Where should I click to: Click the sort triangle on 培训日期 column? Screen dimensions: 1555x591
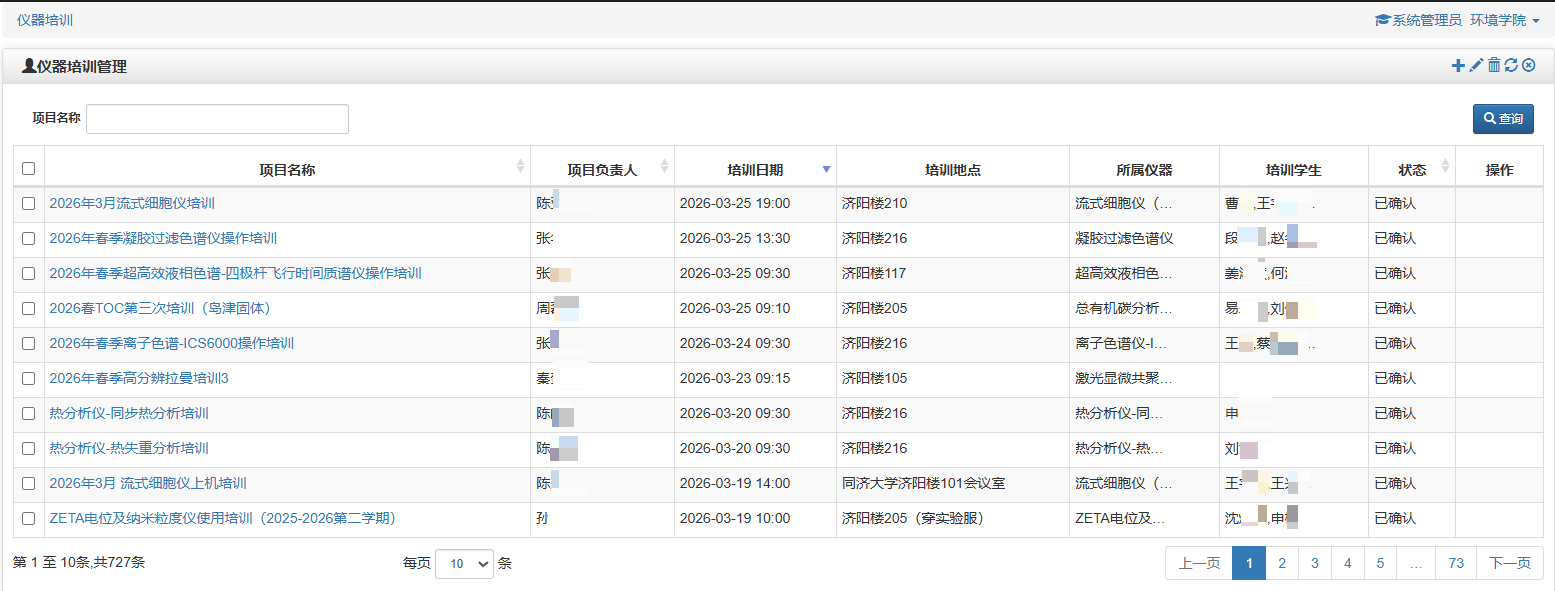(826, 169)
